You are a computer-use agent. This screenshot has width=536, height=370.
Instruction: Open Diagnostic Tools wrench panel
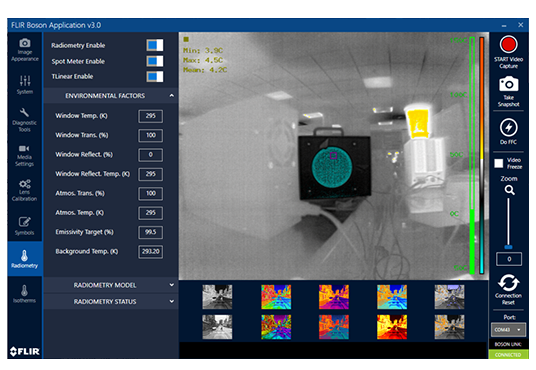25,120
